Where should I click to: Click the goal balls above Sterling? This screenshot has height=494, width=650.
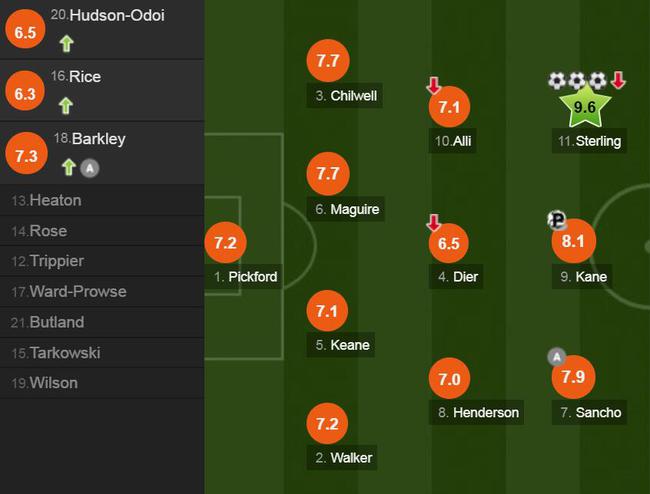[x=577, y=81]
